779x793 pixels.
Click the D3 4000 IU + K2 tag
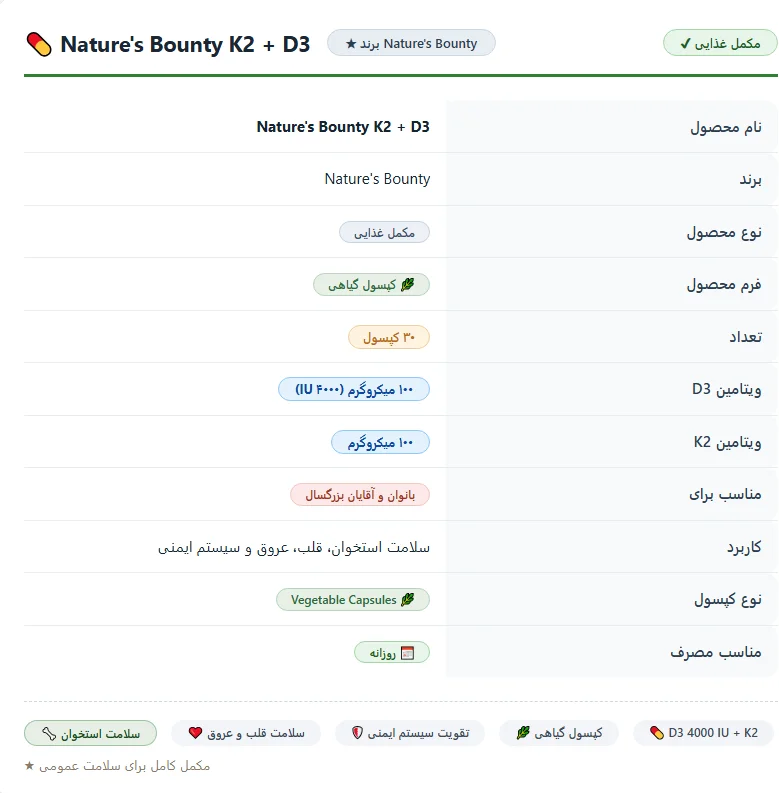[x=706, y=733]
